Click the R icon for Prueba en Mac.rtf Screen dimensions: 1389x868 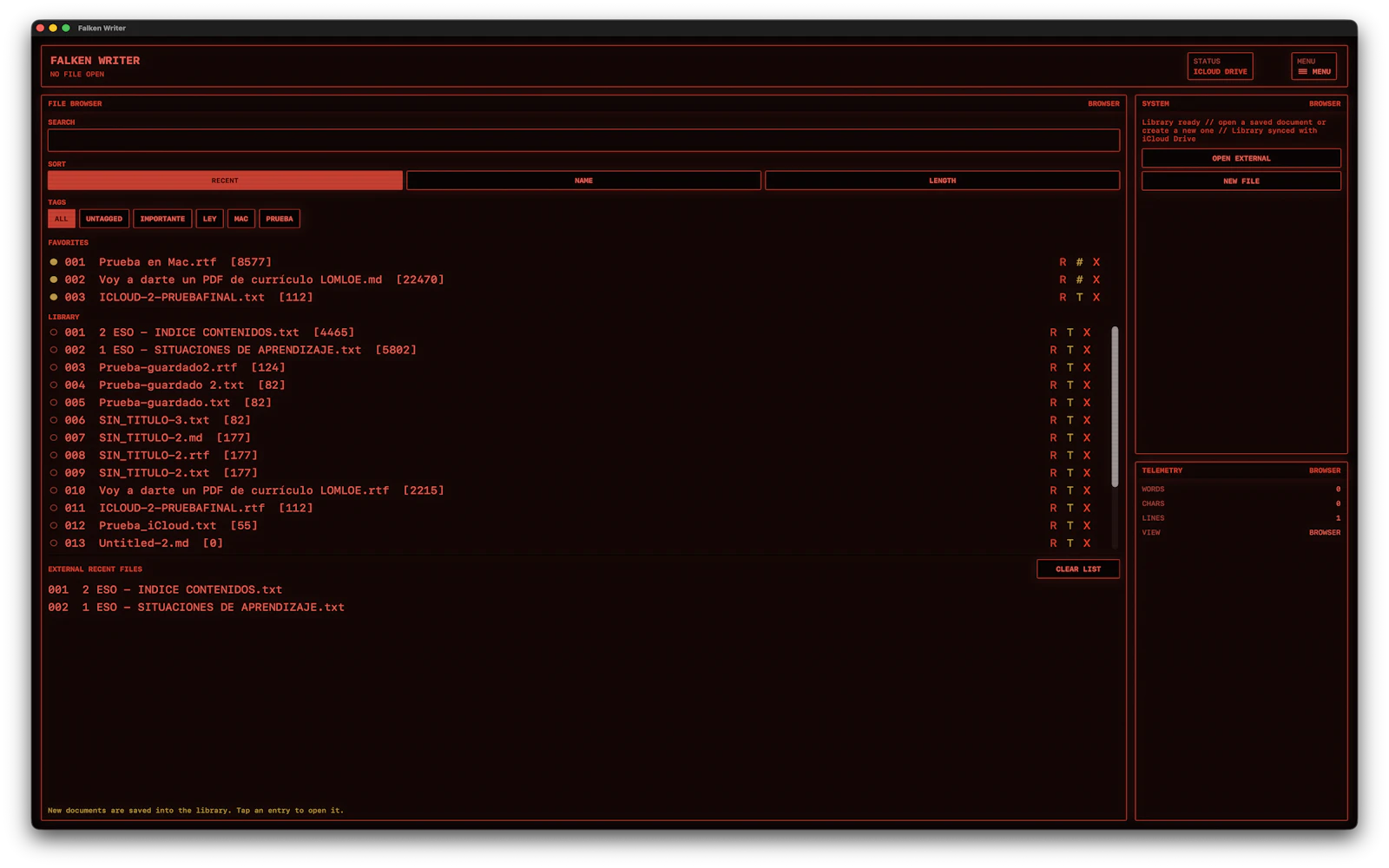(x=1063, y=262)
